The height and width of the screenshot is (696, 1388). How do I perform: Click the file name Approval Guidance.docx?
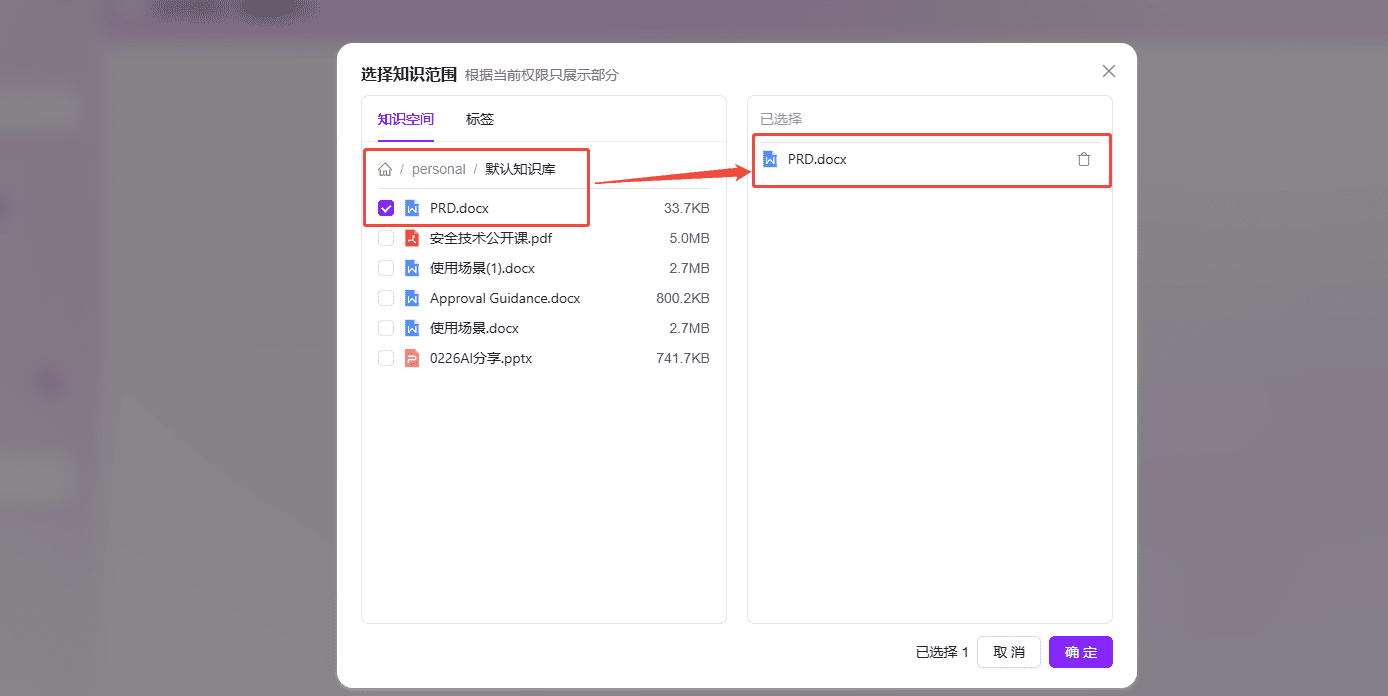point(505,298)
